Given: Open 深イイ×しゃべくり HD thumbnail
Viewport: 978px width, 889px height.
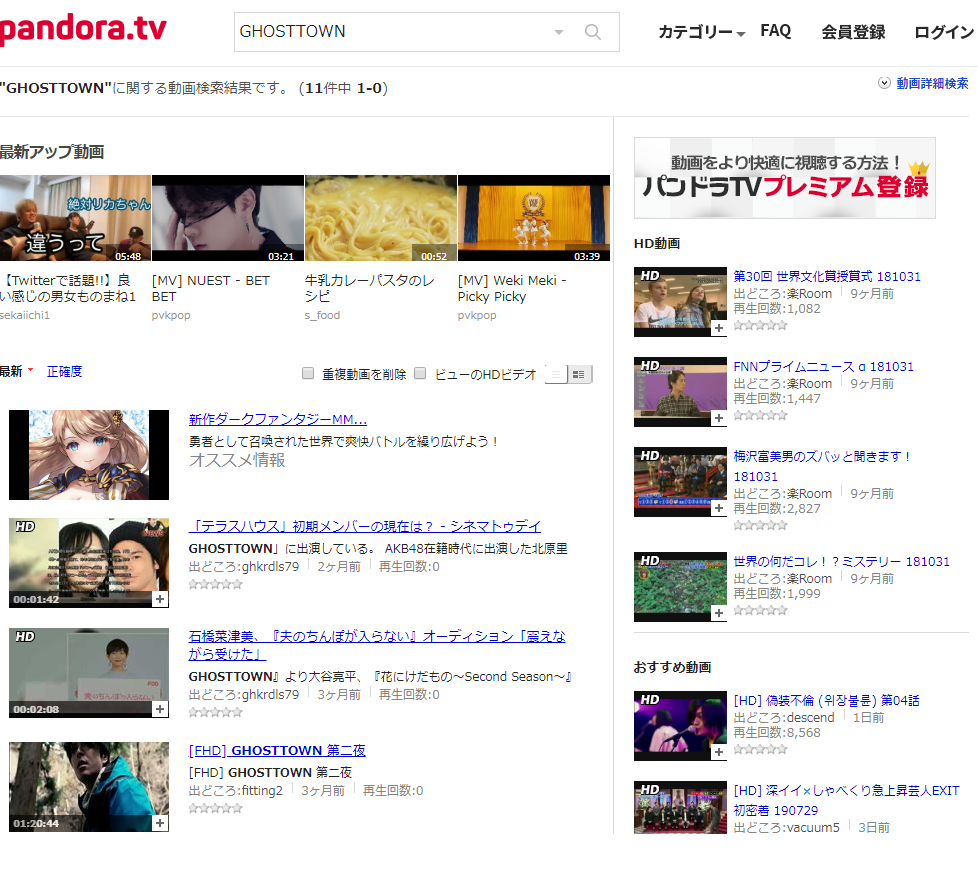Looking at the screenshot, I should pyautogui.click(x=680, y=807).
